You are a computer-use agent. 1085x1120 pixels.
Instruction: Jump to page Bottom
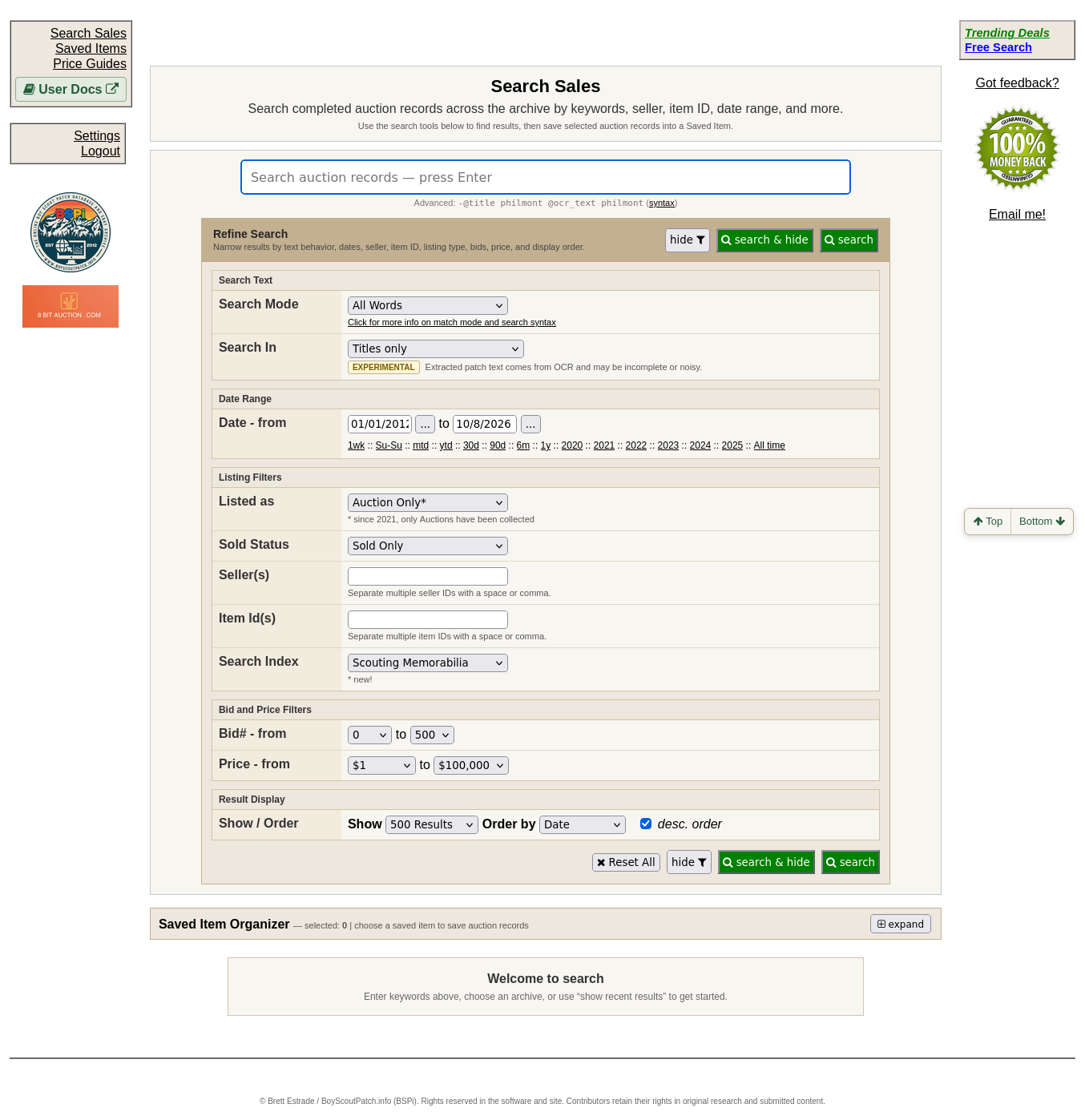pos(1042,522)
